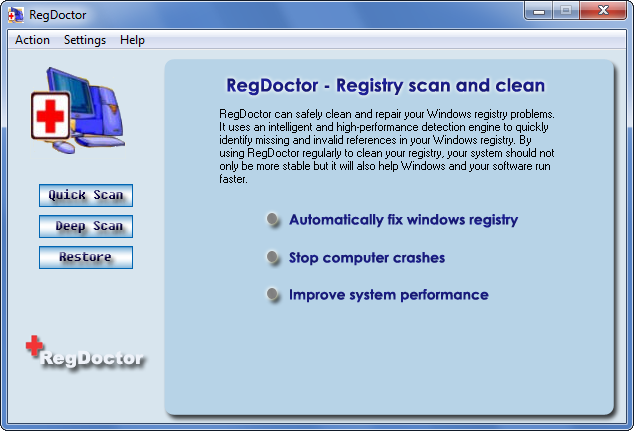Viewport: 634px width, 431px height.
Task: Click bullet beside Automatically fix windows registry
Action: click(x=273, y=220)
